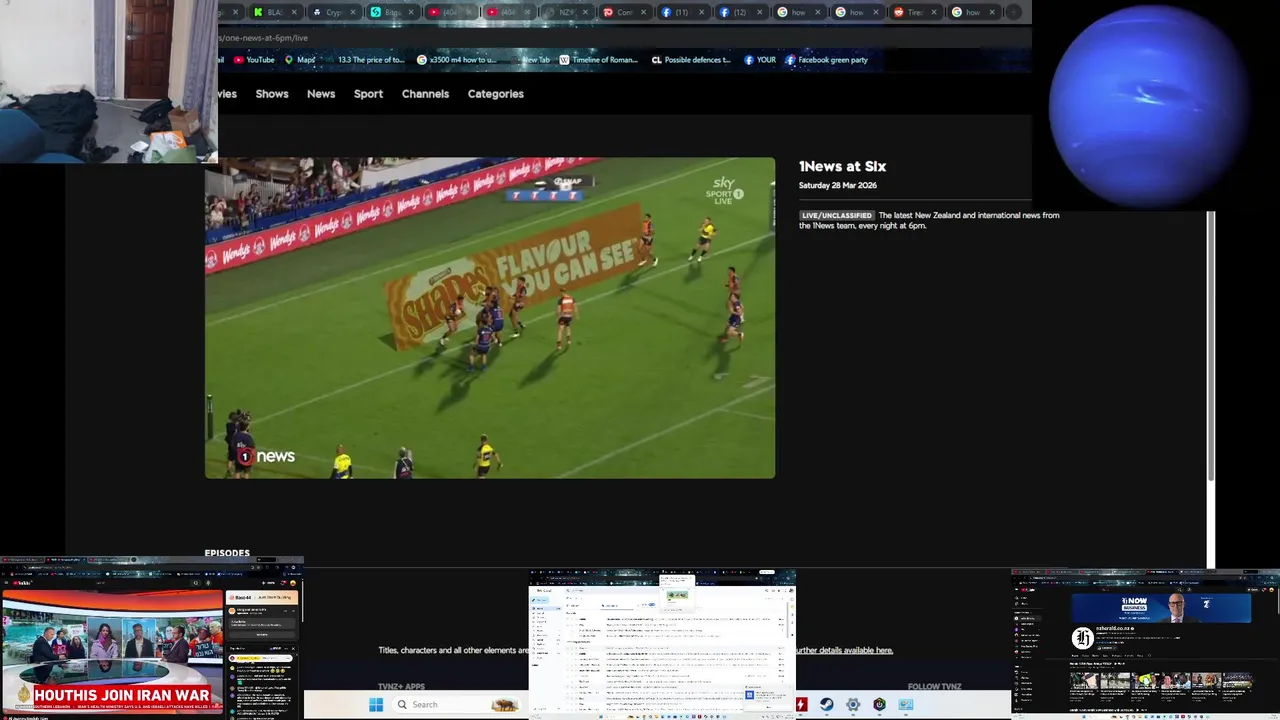Click the 1News live video player
This screenshot has width=1280, height=720.
click(x=490, y=318)
